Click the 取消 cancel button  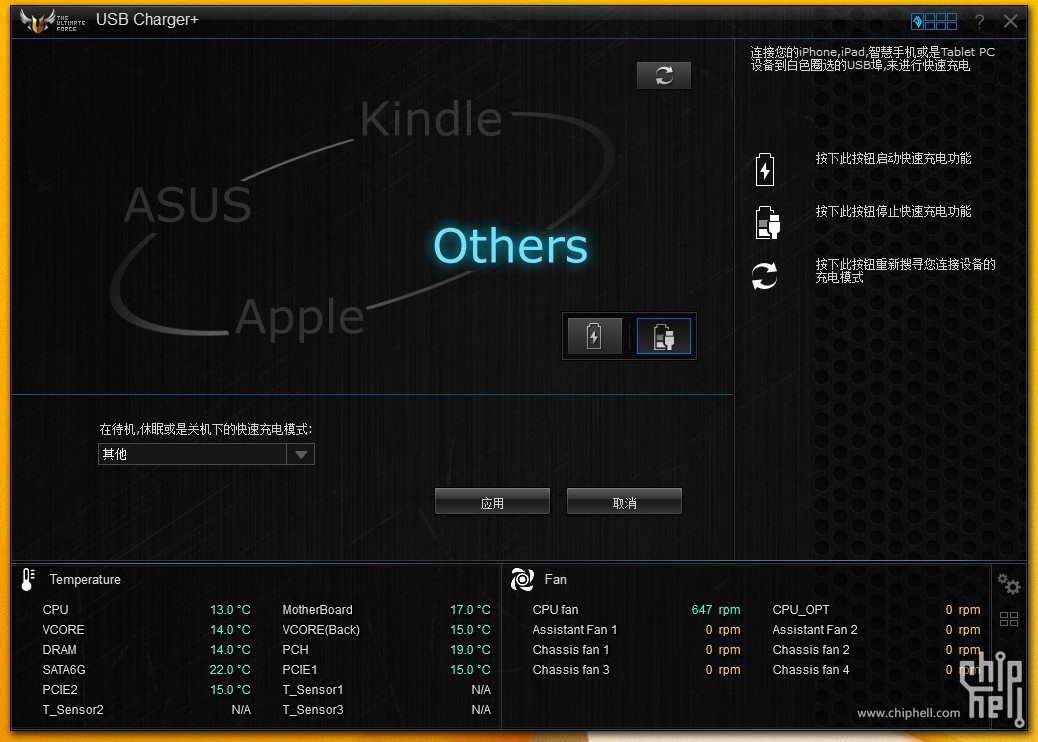tap(624, 502)
